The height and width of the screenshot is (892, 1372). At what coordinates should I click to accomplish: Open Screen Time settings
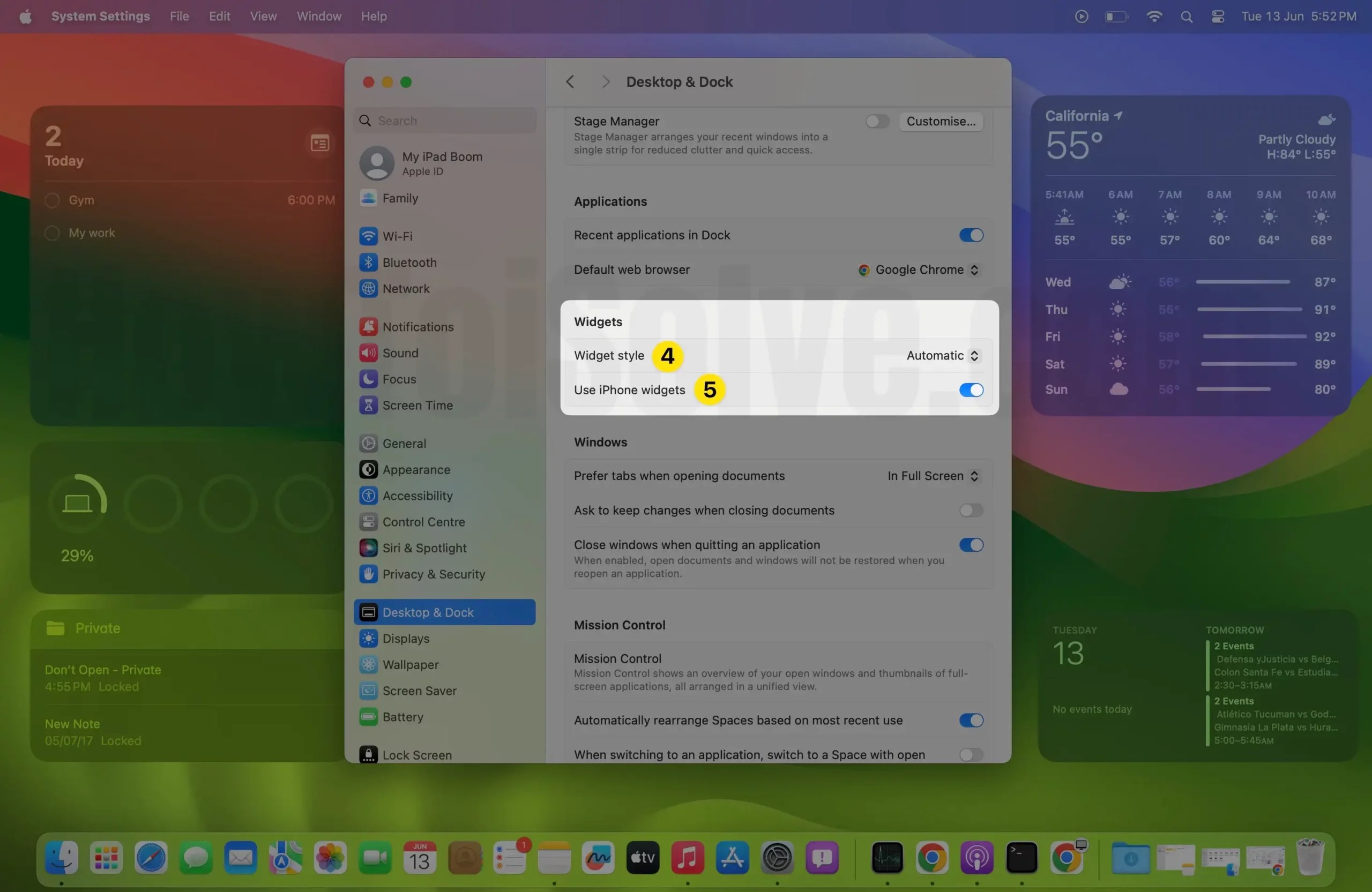click(418, 405)
